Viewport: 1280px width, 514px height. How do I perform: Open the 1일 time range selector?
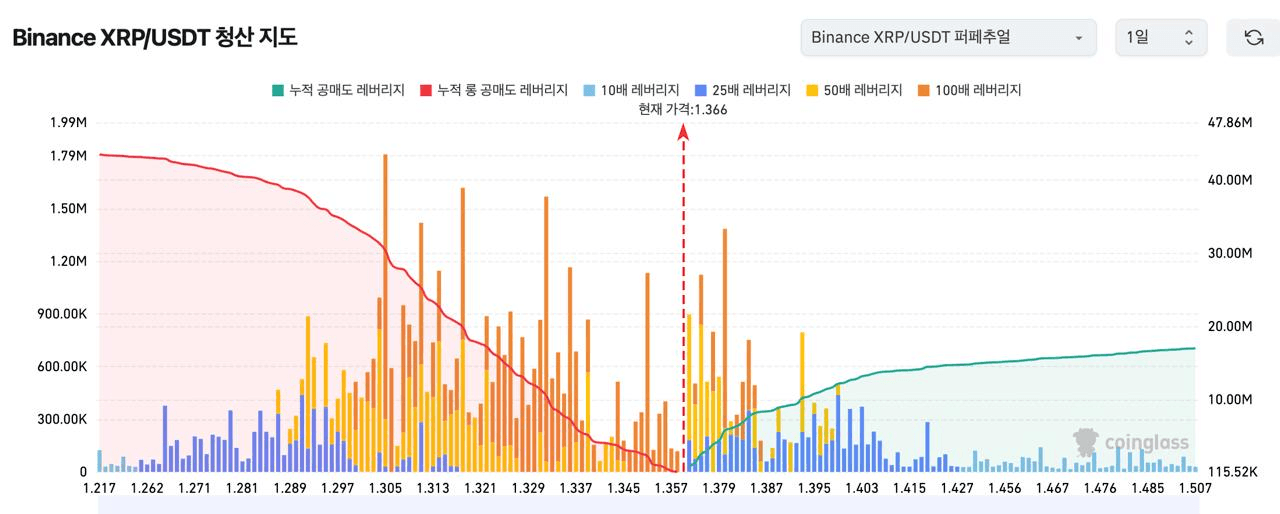point(1161,38)
